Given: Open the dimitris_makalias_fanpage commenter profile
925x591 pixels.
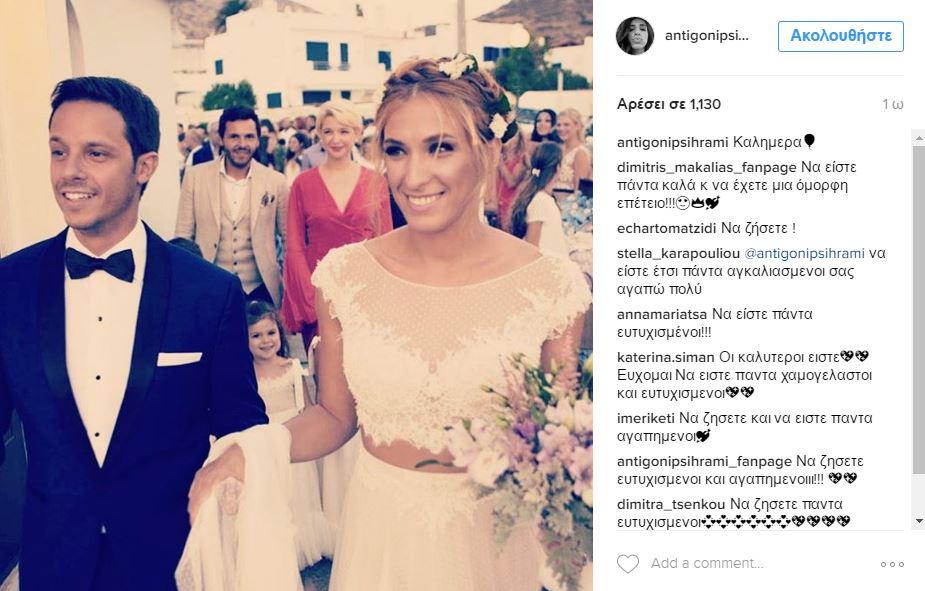Looking at the screenshot, I should point(707,168).
